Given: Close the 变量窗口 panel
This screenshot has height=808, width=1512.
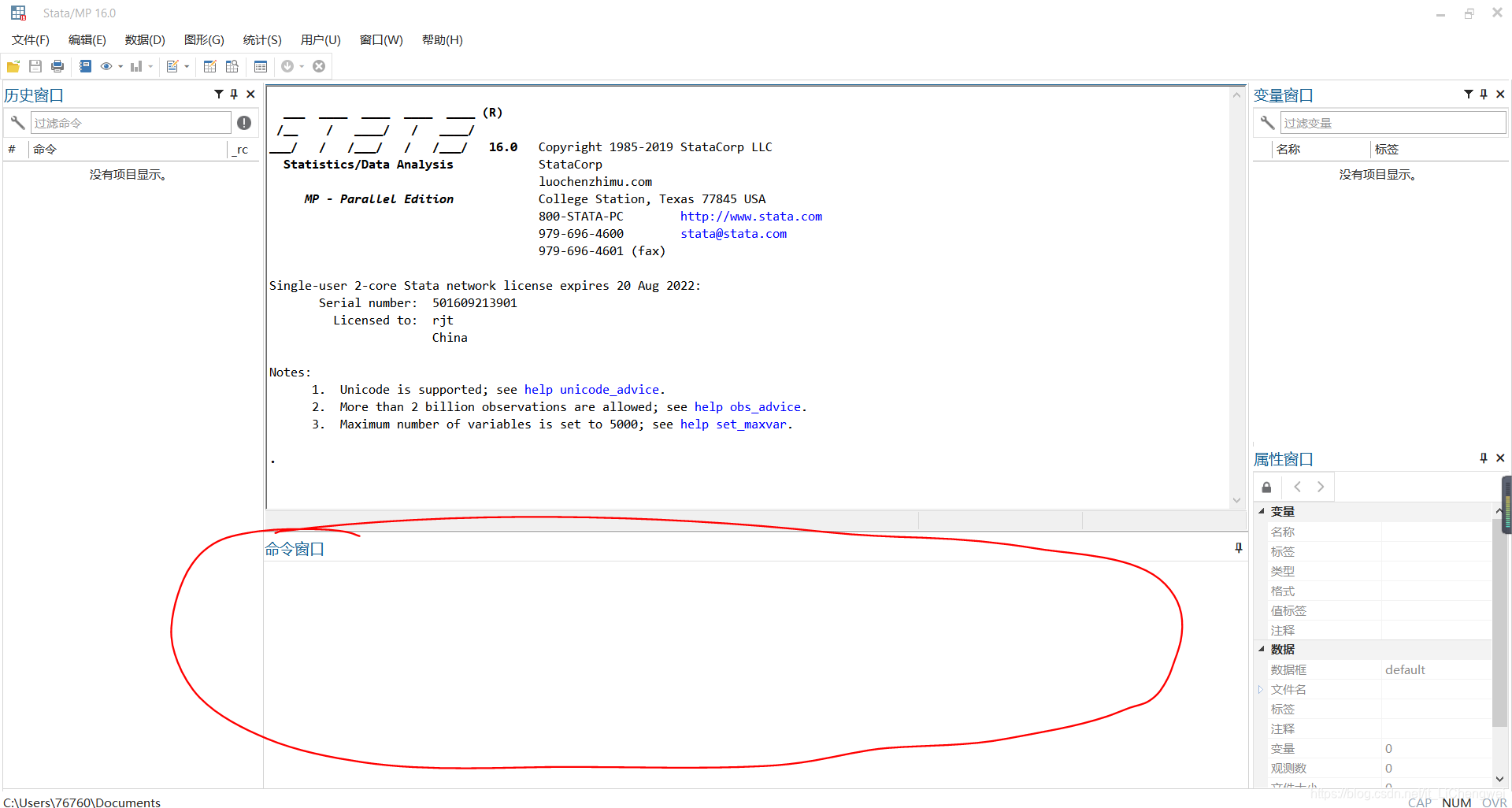Looking at the screenshot, I should tap(1500, 94).
